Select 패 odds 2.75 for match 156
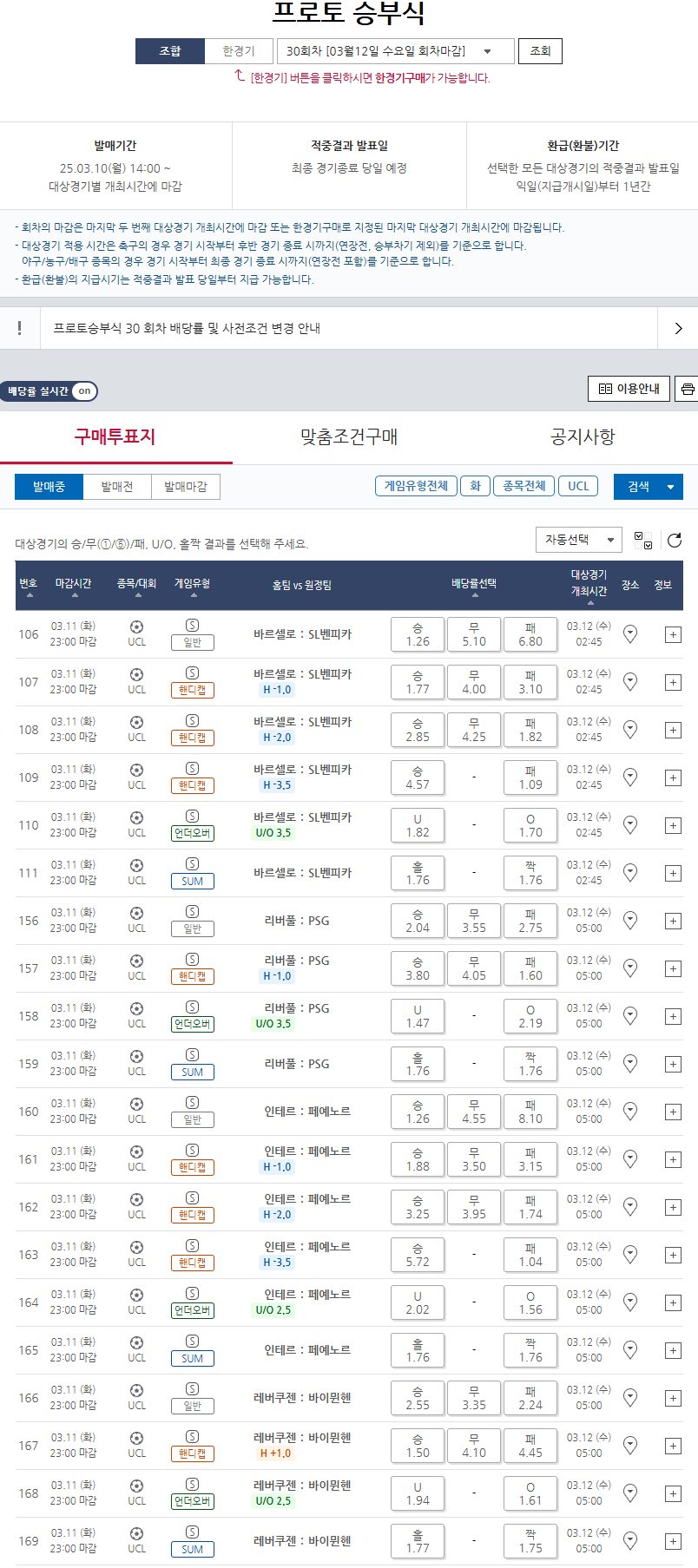 click(x=530, y=921)
